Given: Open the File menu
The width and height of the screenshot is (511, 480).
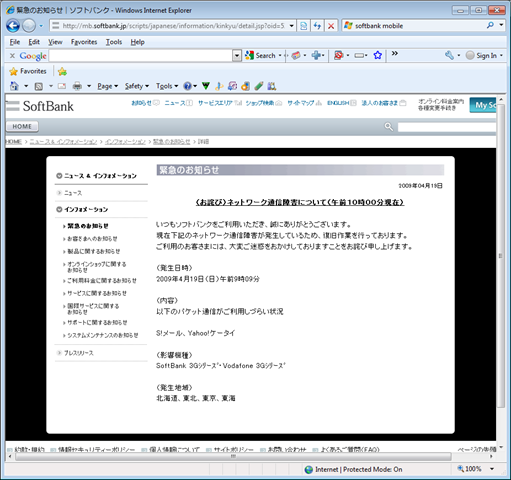Looking at the screenshot, I should [15, 42].
